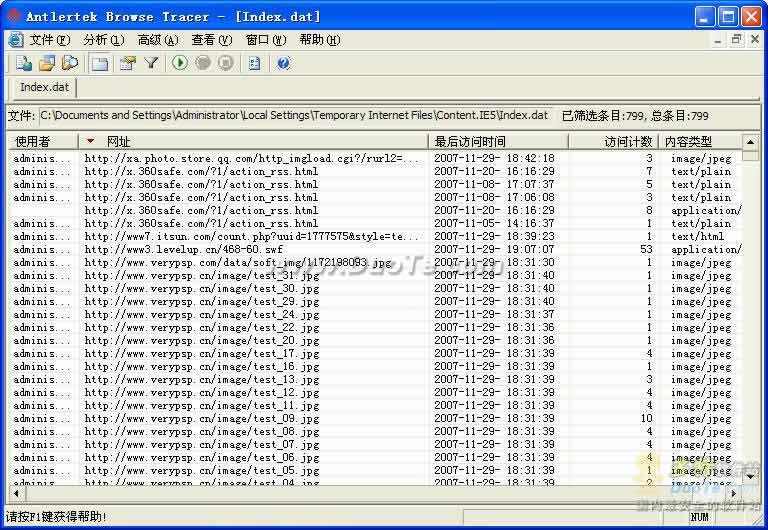Select the test_06.jpg URL row

(x=375, y=457)
